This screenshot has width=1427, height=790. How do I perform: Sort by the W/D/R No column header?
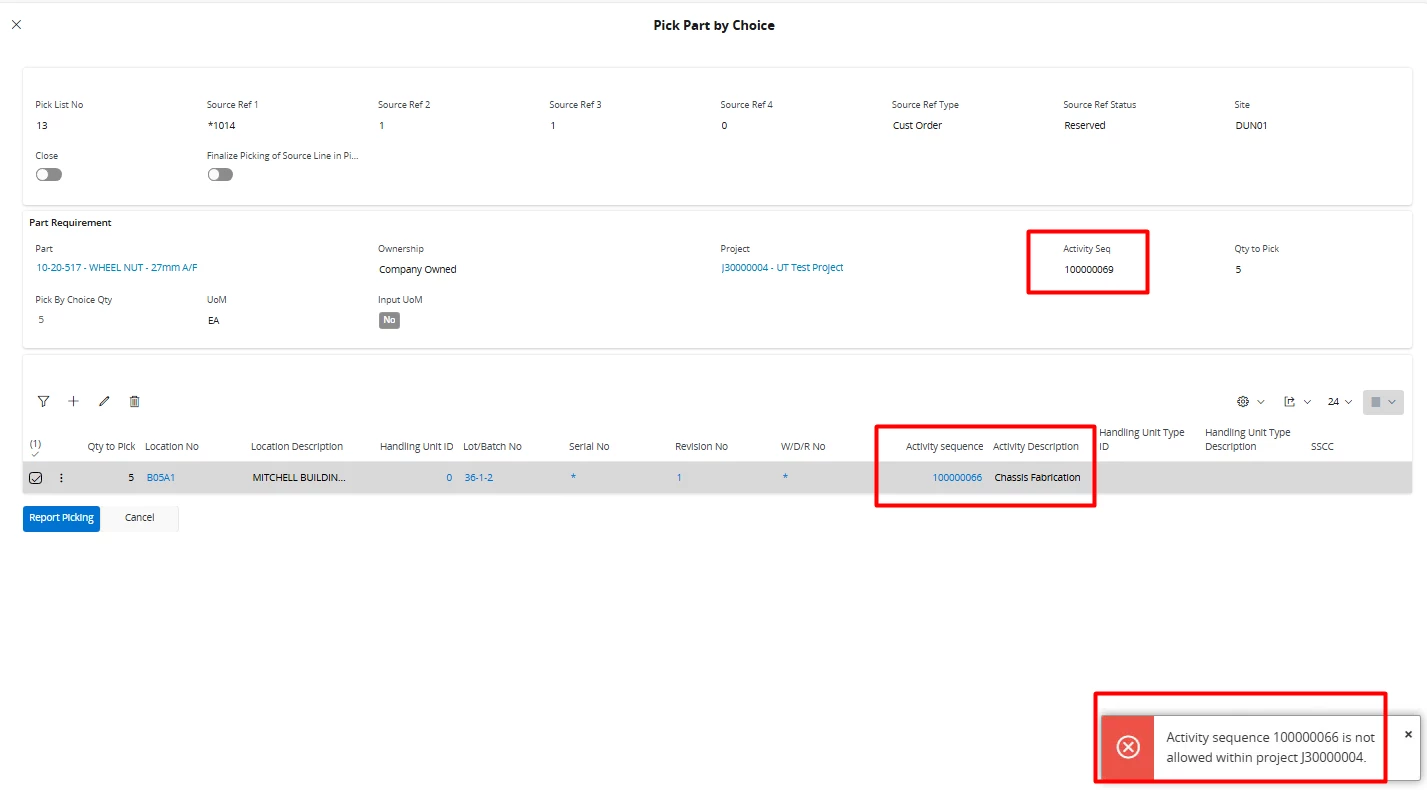pyautogui.click(x=803, y=447)
